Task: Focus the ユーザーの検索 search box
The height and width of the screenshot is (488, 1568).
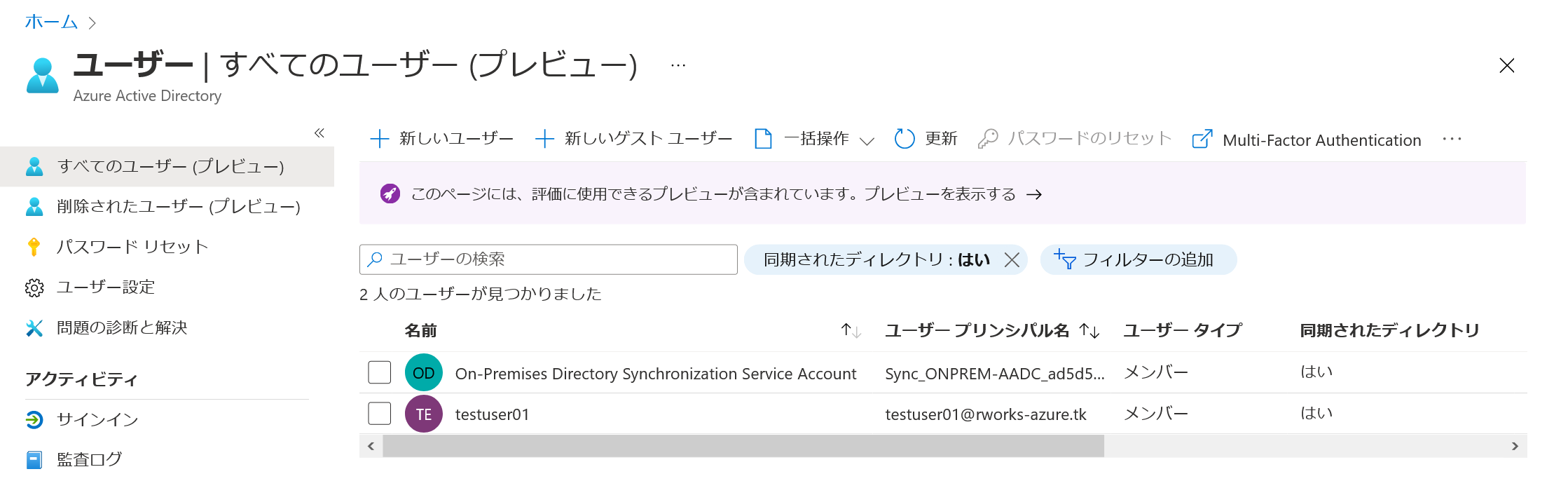Action: pos(549,259)
